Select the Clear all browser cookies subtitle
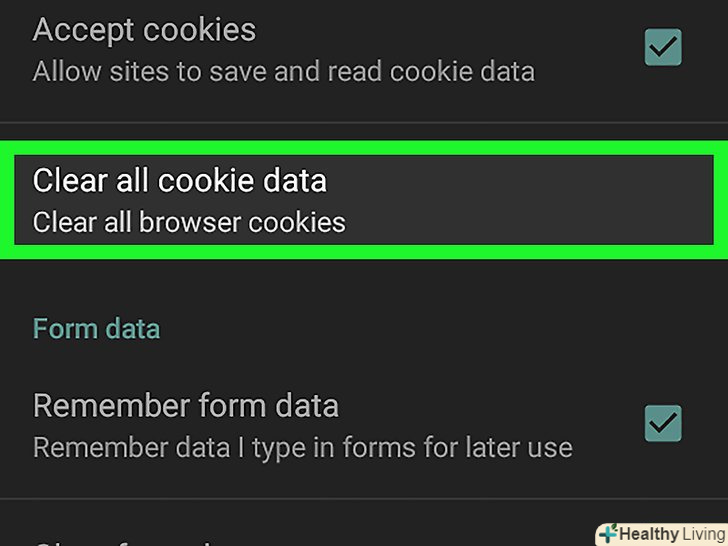 click(189, 222)
